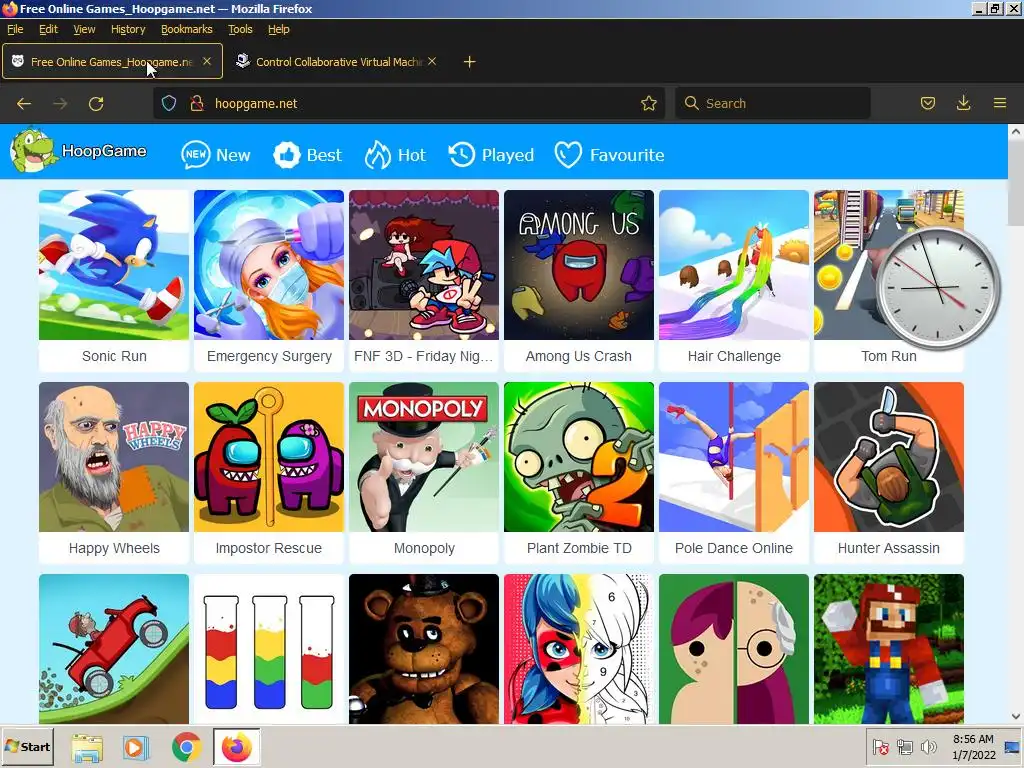Open Google Chrome from the taskbar
This screenshot has width=1024, height=768.
187,747
